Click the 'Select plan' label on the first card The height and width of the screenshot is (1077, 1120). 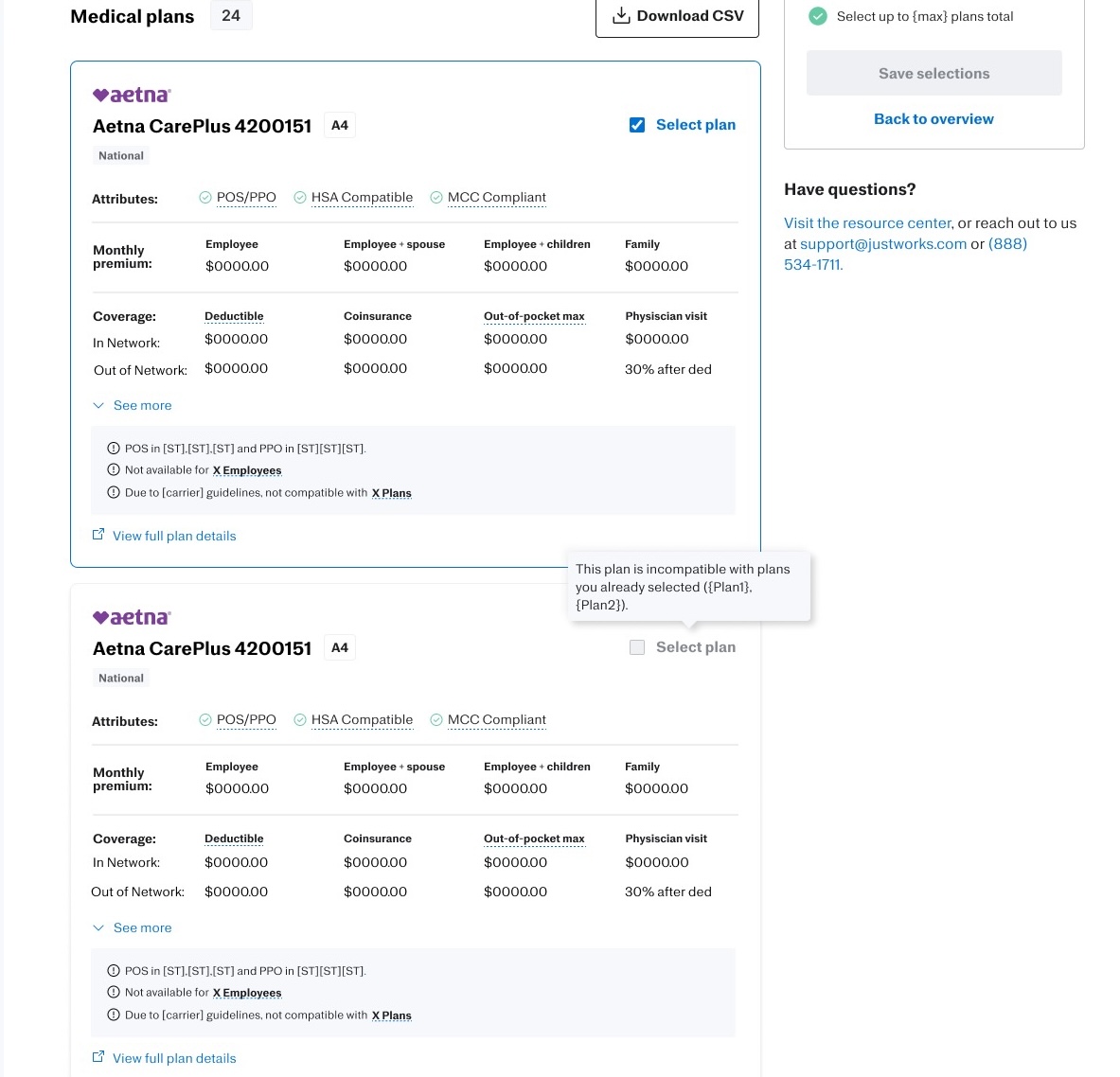[x=695, y=125]
